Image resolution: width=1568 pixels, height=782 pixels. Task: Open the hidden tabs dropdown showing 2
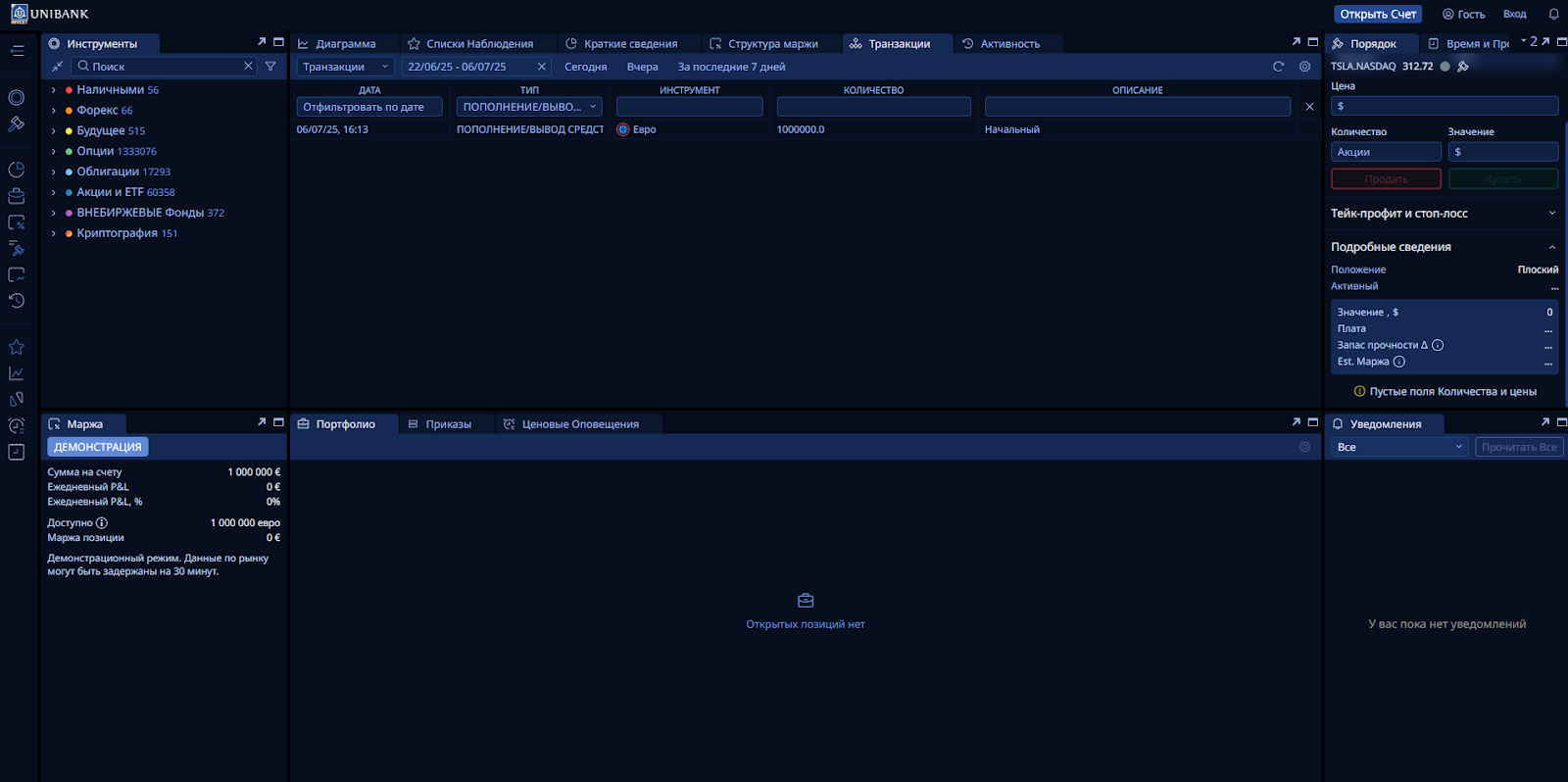1529,41
